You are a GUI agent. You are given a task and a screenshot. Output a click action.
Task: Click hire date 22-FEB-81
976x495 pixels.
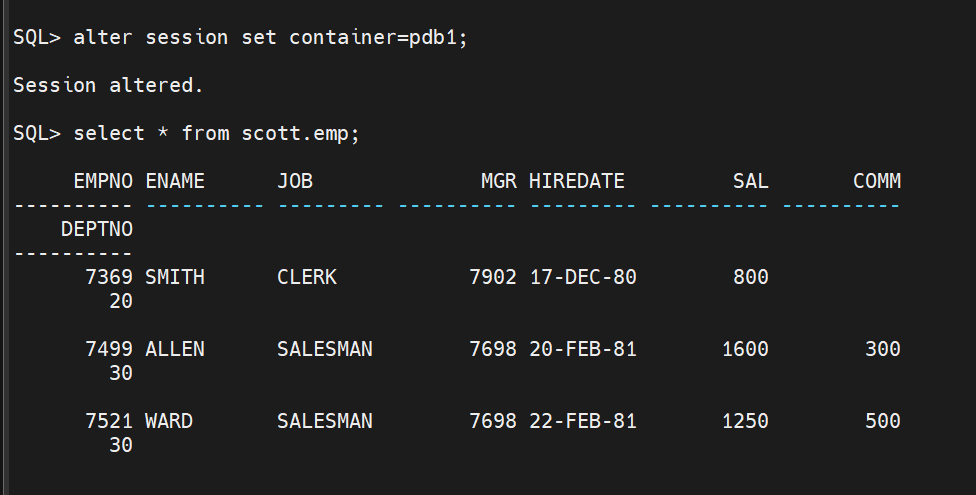583,422
